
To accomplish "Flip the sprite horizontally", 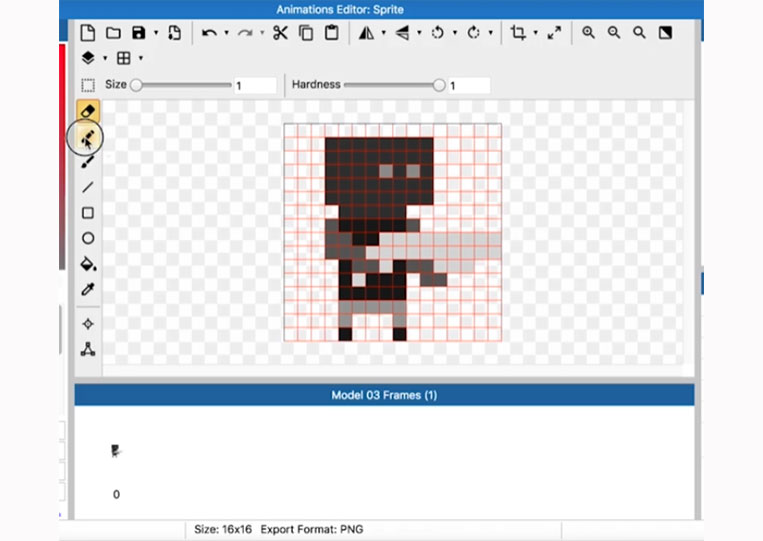I will tap(366, 33).
